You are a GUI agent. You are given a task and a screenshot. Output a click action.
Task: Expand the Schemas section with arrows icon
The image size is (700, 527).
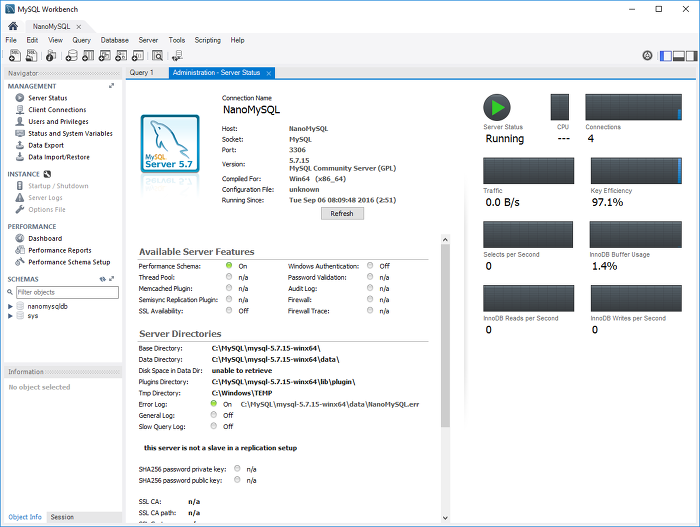(x=112, y=279)
